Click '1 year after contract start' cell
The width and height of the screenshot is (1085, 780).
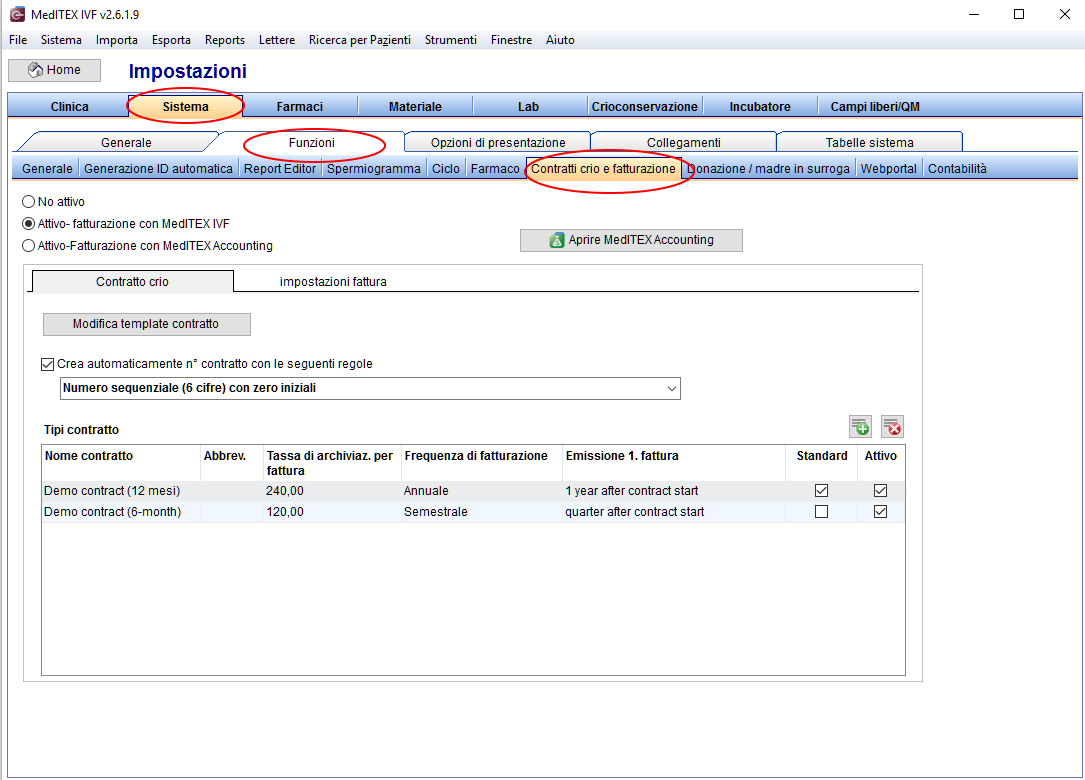[x=674, y=491]
